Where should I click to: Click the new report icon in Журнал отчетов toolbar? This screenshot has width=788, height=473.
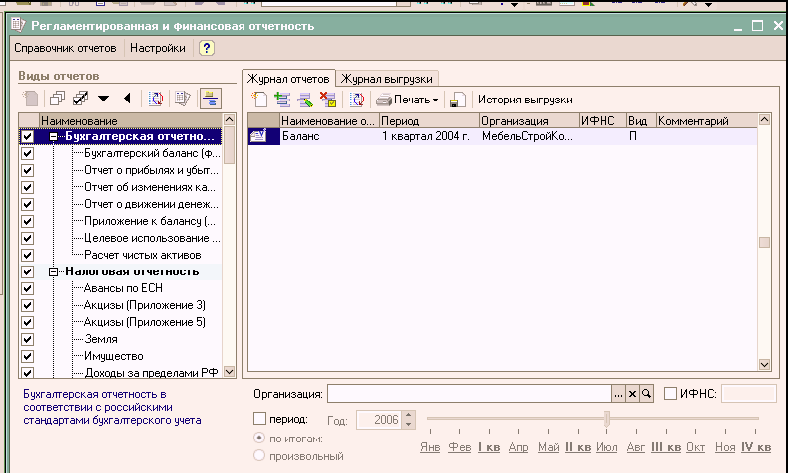[258, 99]
